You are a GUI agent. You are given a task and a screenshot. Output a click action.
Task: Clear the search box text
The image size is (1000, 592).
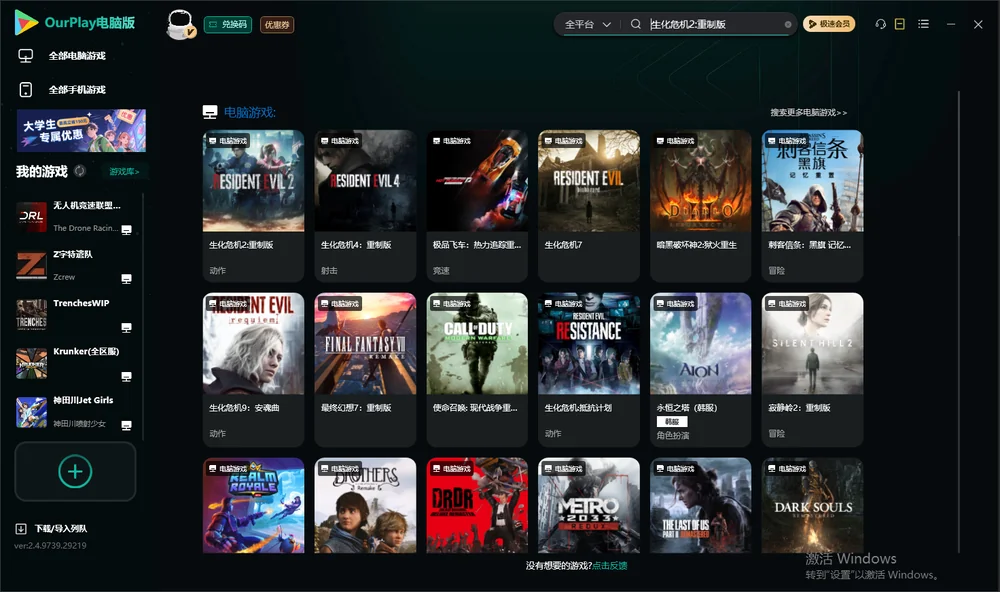(788, 24)
